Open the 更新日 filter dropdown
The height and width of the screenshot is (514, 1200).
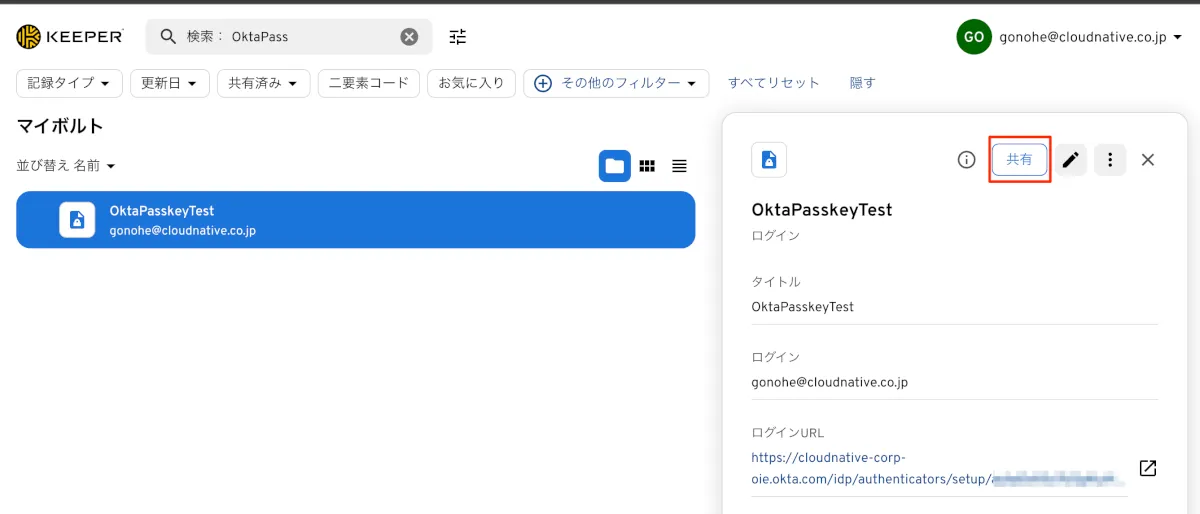click(169, 83)
